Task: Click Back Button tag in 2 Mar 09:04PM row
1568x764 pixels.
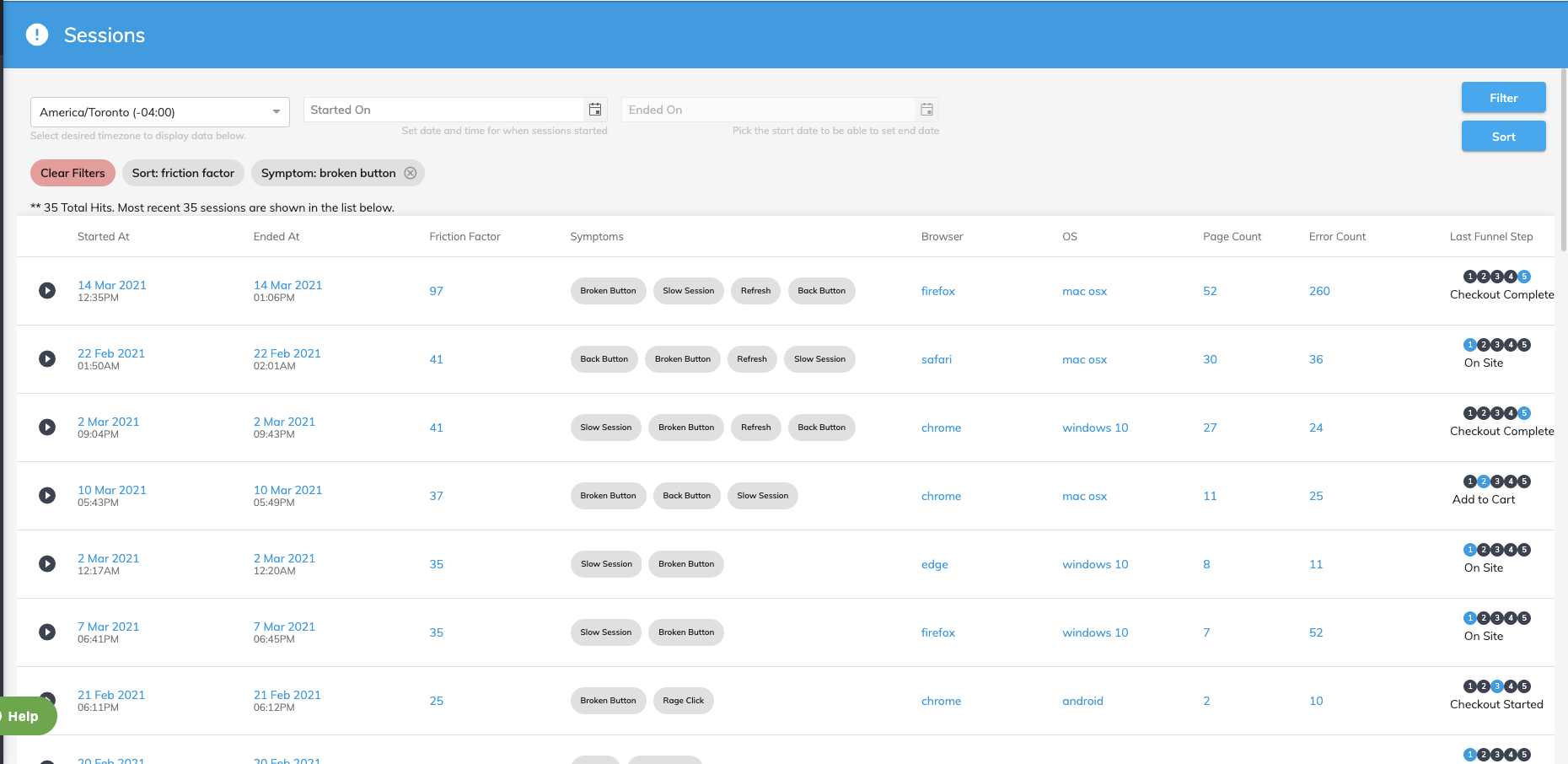Action: tap(821, 428)
